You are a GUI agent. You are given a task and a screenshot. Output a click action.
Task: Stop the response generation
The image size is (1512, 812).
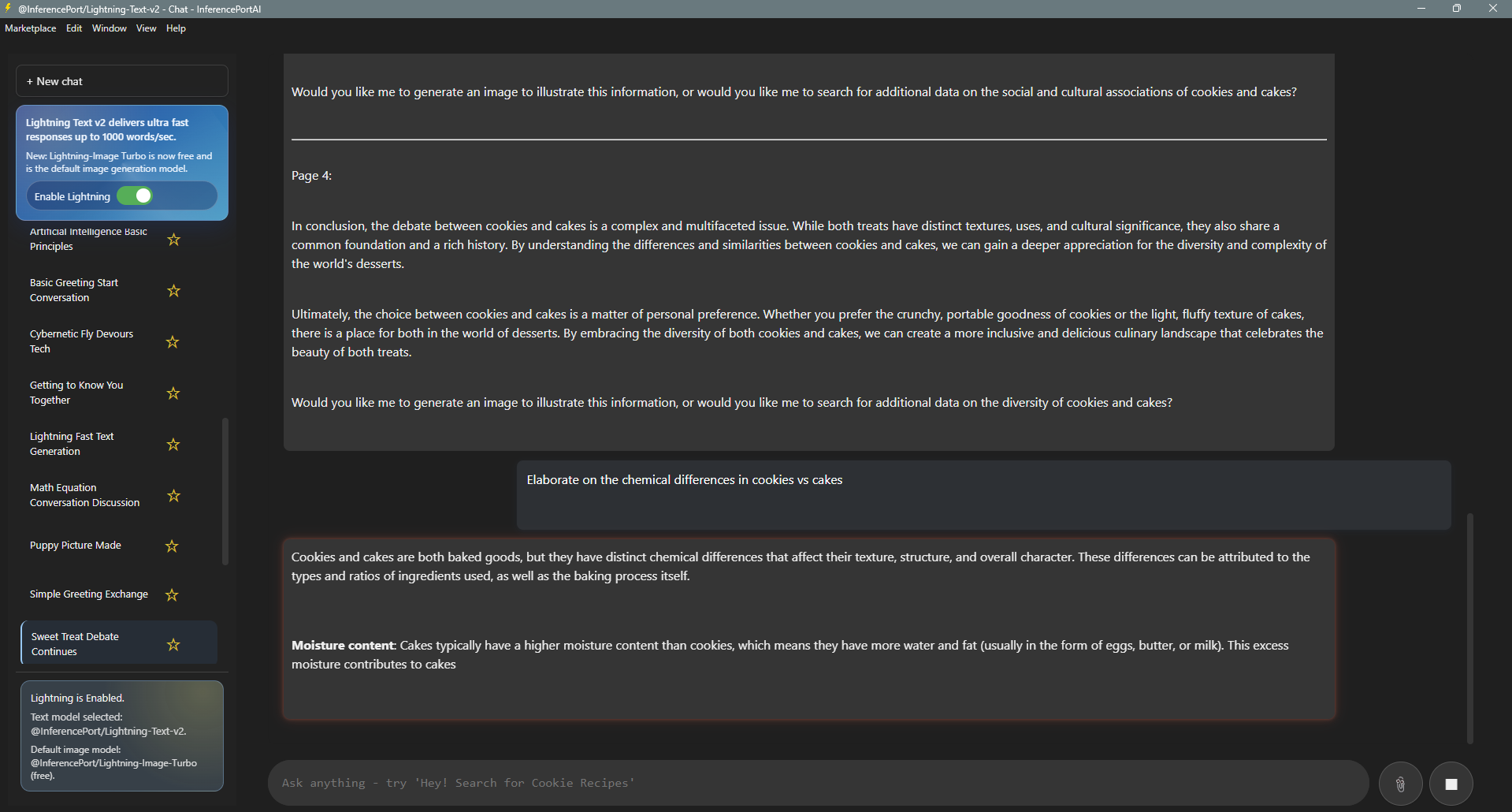[1451, 784]
